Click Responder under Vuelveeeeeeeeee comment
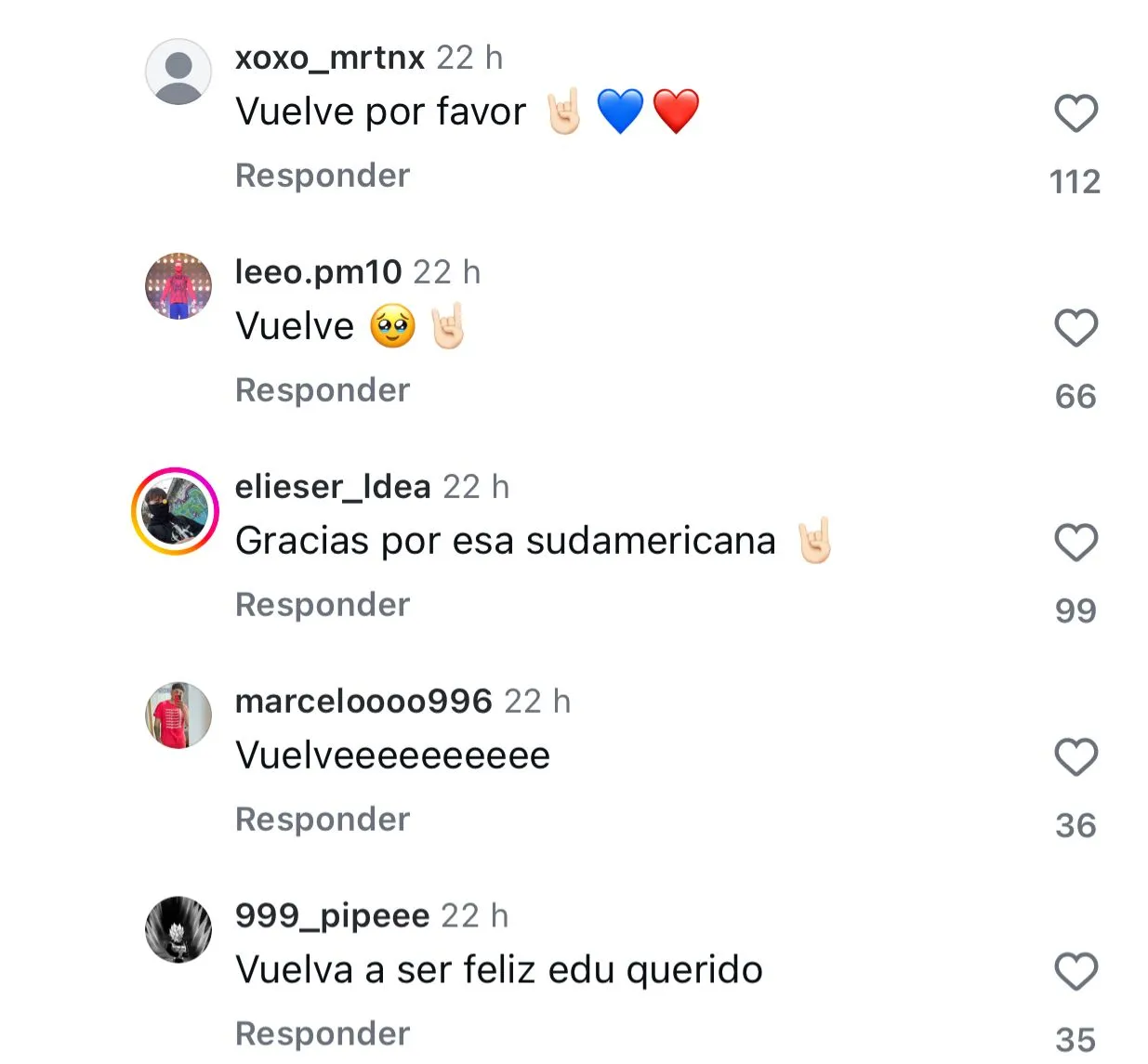 click(323, 820)
